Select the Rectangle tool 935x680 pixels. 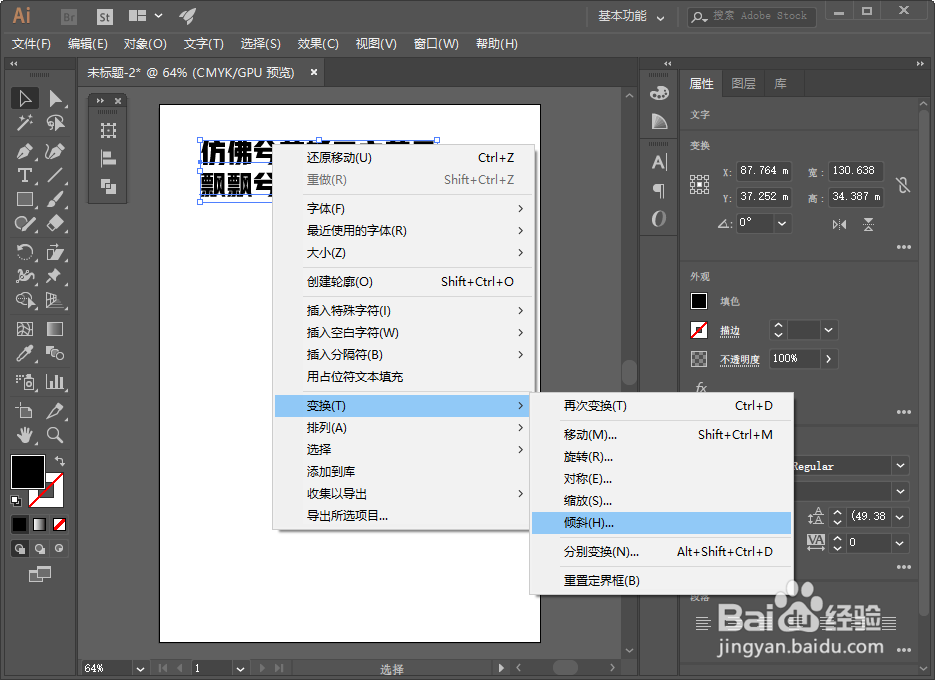25,199
